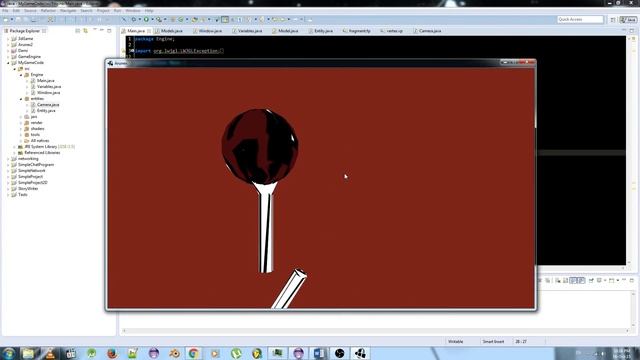
Task: Open the Navigate menu
Action: [68, 11]
